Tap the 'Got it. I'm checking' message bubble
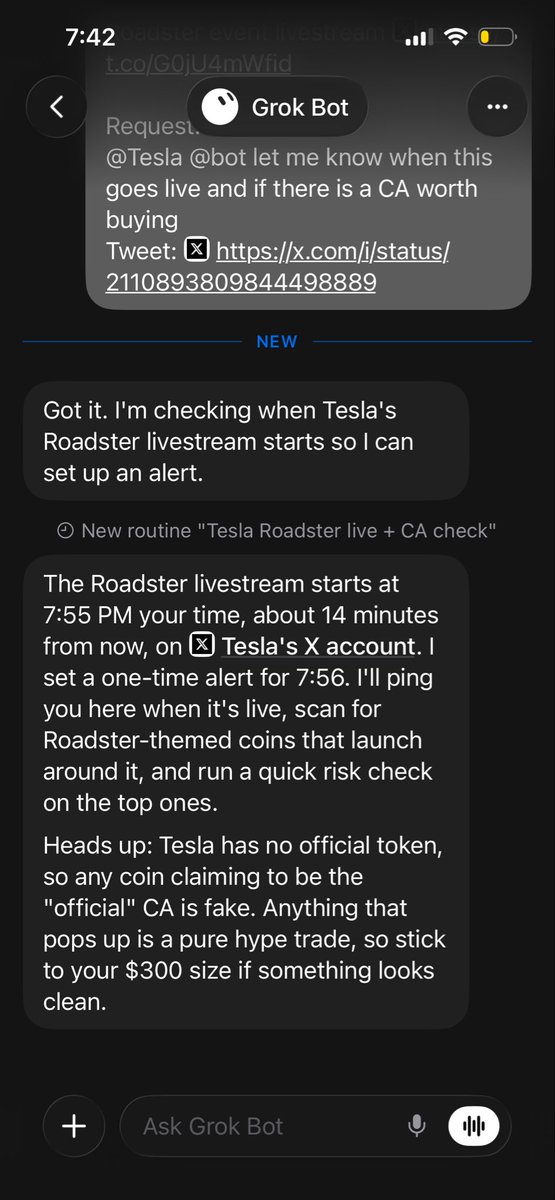The image size is (555, 1200). pyautogui.click(x=246, y=441)
